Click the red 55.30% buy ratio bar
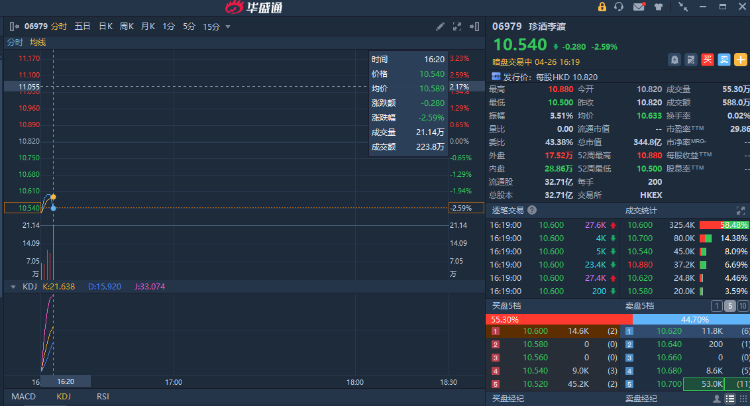The width and height of the screenshot is (750, 406). point(559,319)
